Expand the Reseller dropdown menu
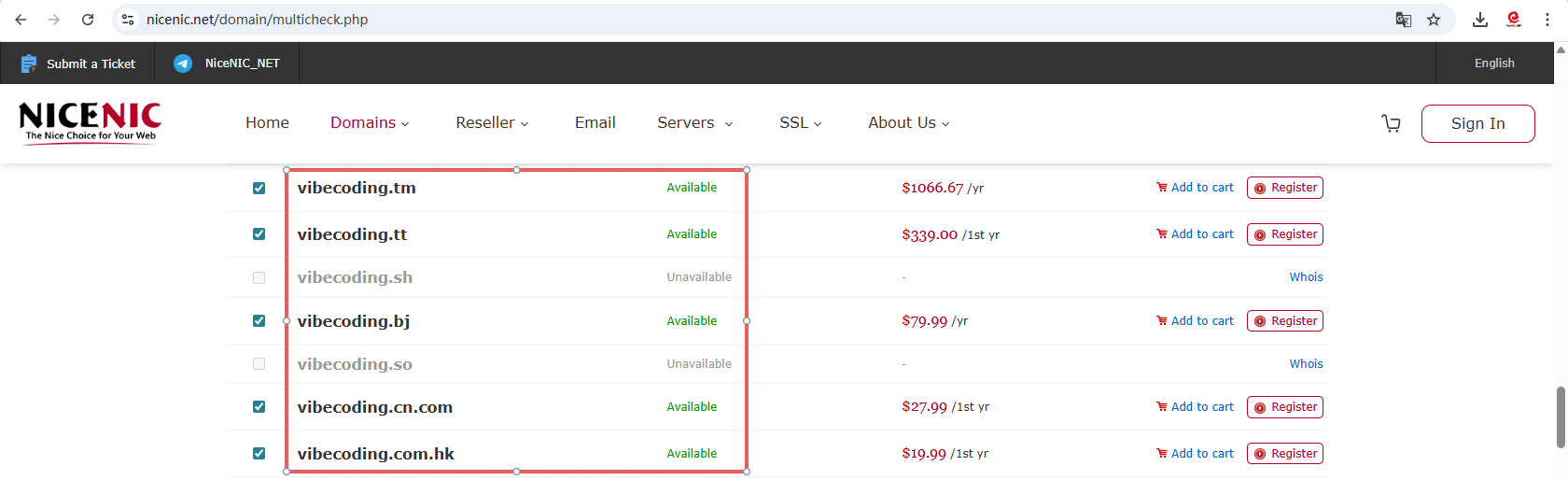Image resolution: width=1568 pixels, height=480 pixels. pos(492,123)
